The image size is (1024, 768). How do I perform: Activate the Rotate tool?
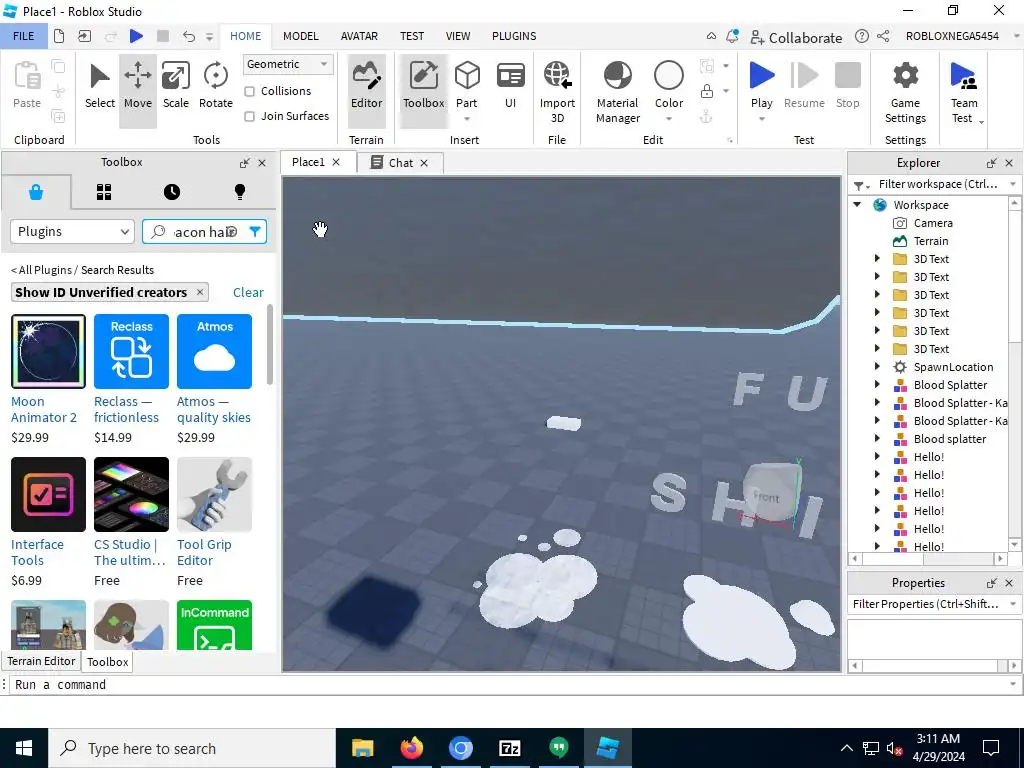click(x=216, y=86)
